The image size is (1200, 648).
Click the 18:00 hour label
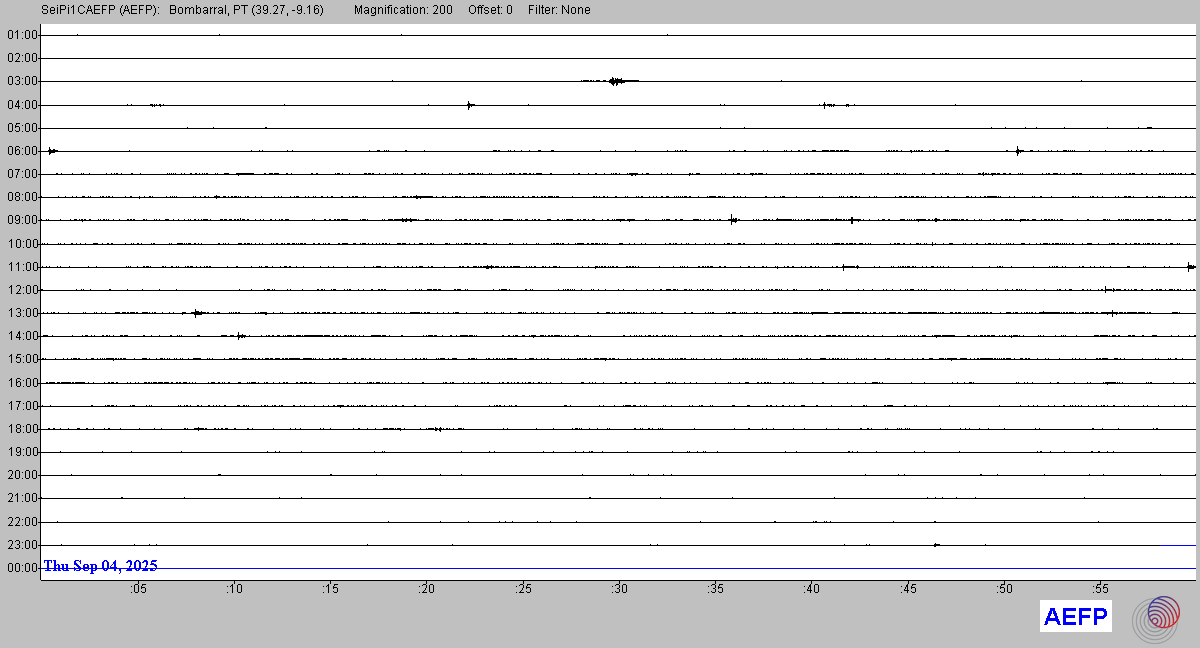tap(22, 429)
